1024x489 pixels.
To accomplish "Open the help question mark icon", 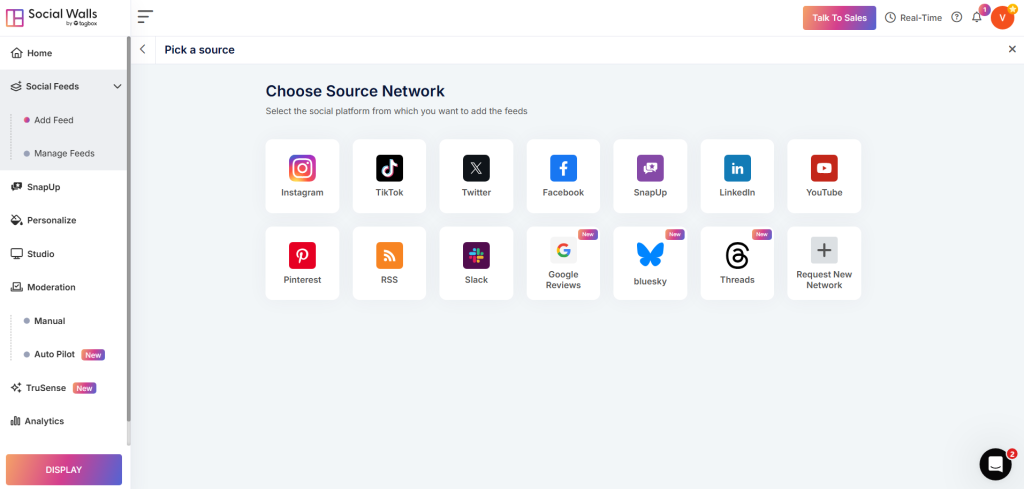I will 957,18.
